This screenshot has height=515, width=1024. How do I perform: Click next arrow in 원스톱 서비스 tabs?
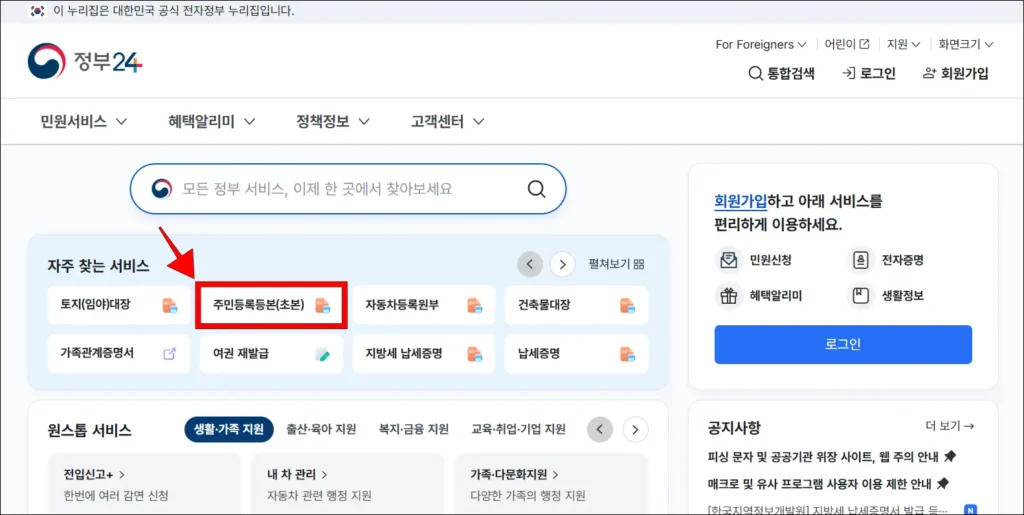[x=635, y=429]
